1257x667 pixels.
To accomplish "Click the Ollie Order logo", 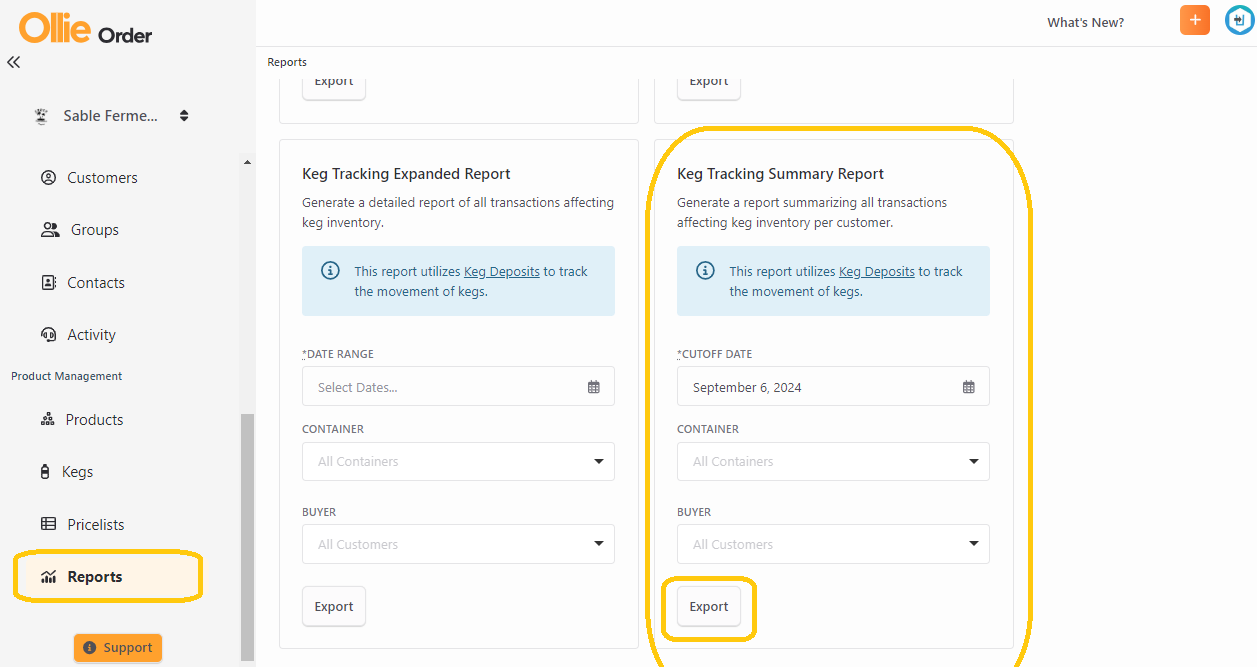I will pos(85,27).
